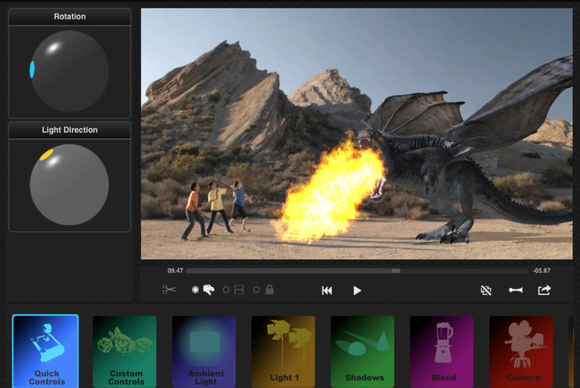Open the Blend tab
Screen dimensions: 580x388
click(442, 351)
